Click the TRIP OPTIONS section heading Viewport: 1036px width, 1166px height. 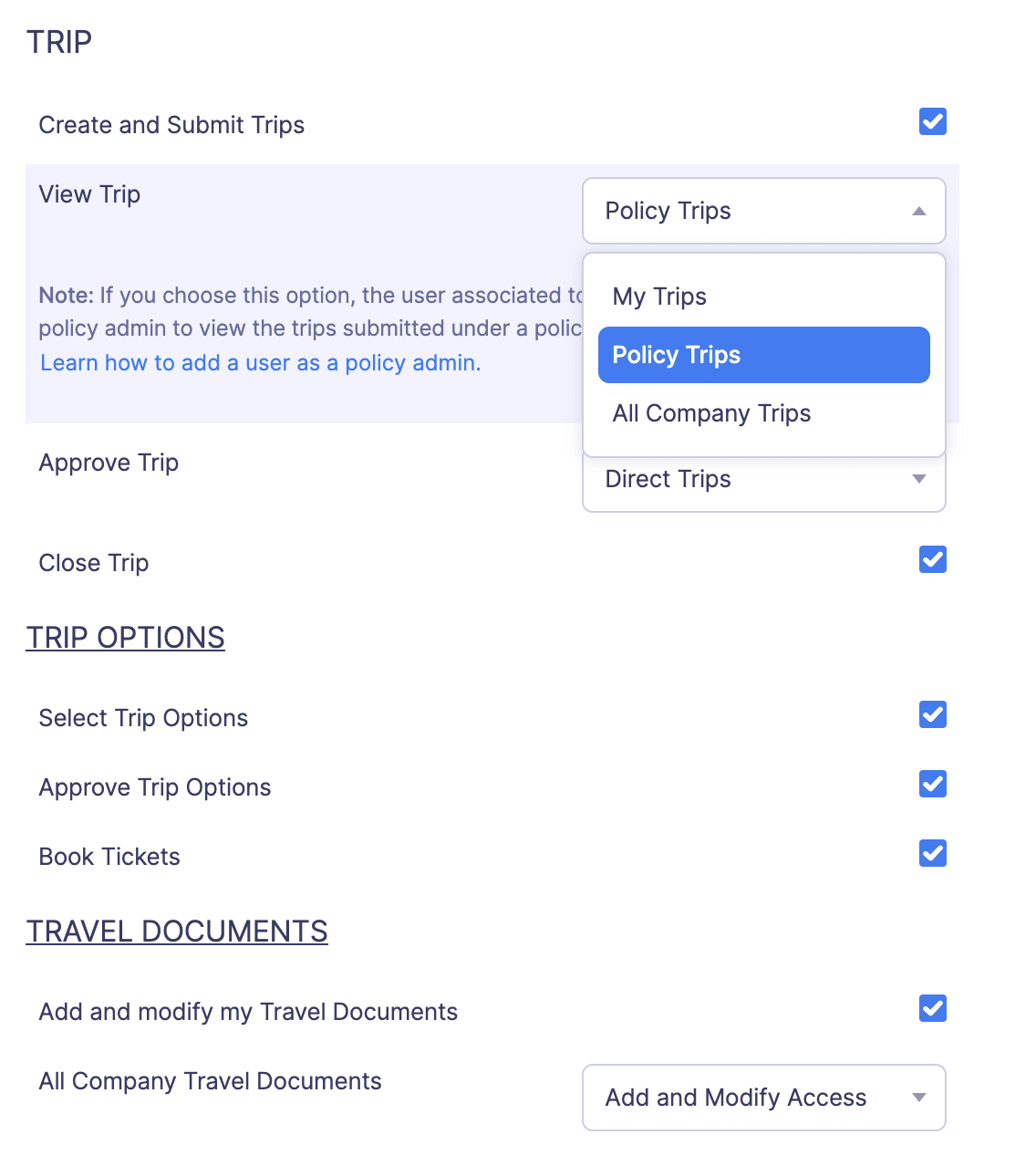(x=125, y=637)
